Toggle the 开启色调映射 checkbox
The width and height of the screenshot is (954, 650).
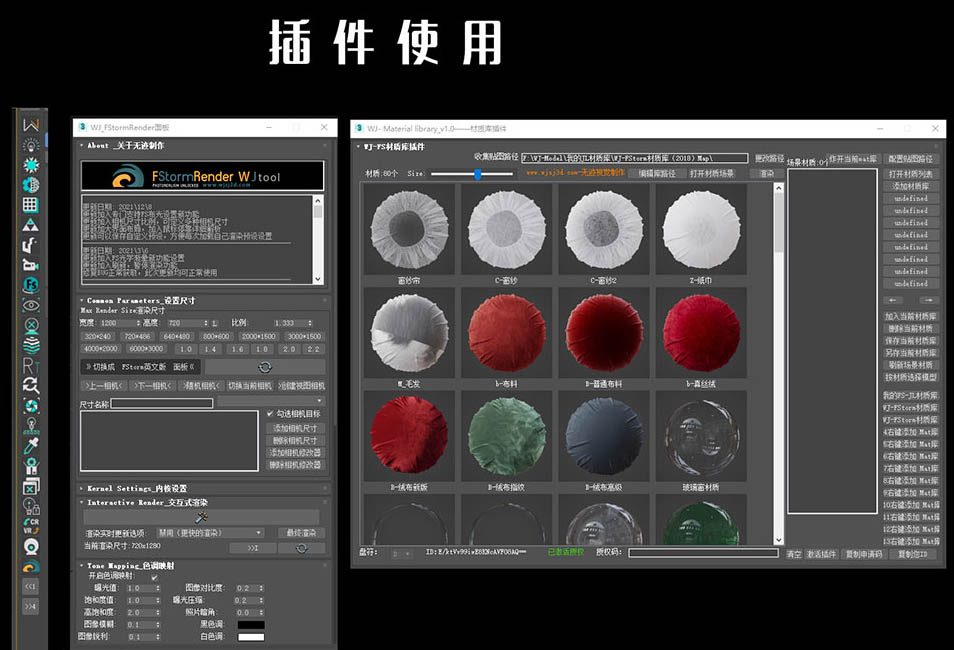pos(154,577)
